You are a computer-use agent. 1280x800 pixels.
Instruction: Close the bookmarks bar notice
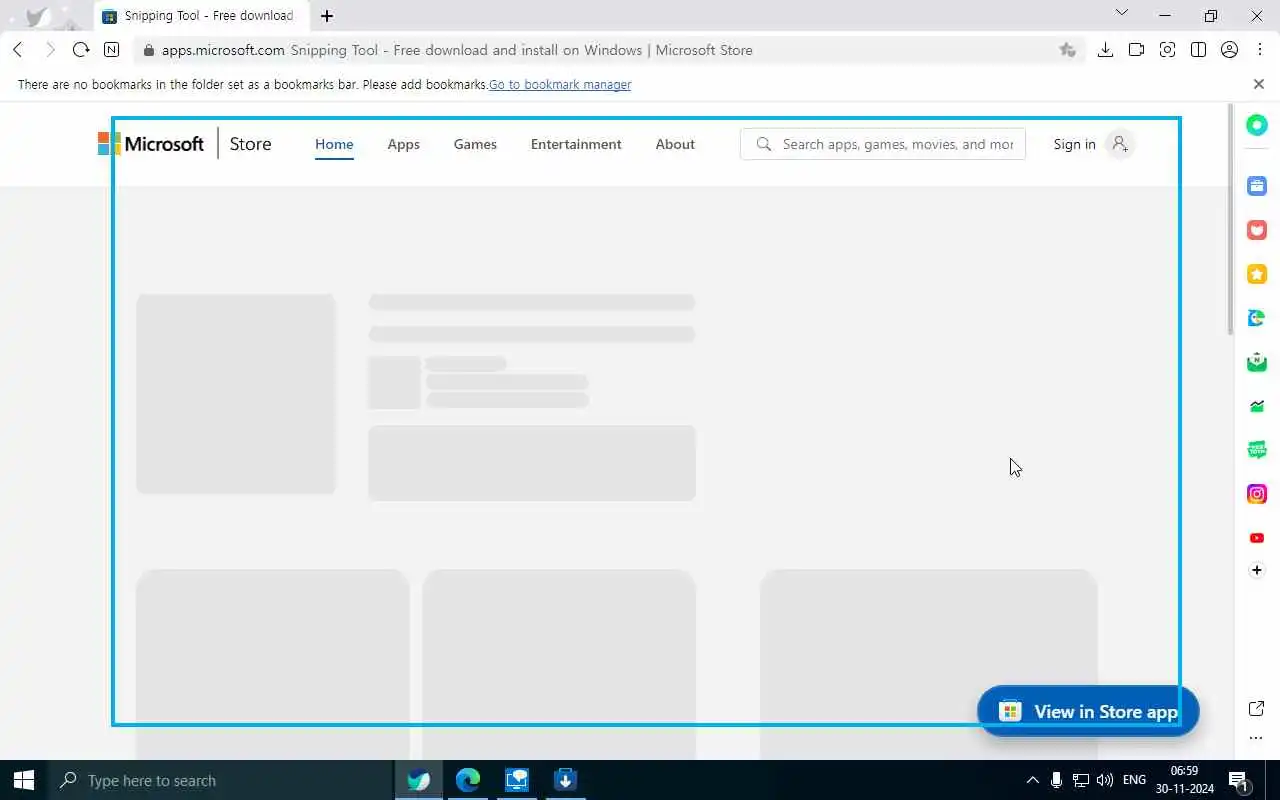[1259, 85]
